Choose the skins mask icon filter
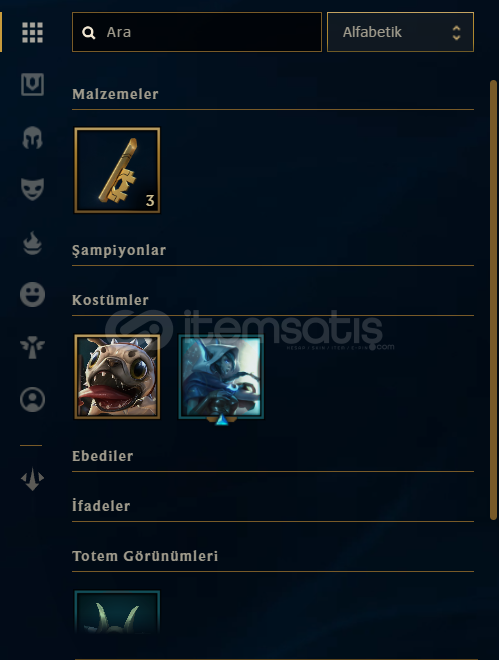The image size is (499, 660). click(x=32, y=189)
